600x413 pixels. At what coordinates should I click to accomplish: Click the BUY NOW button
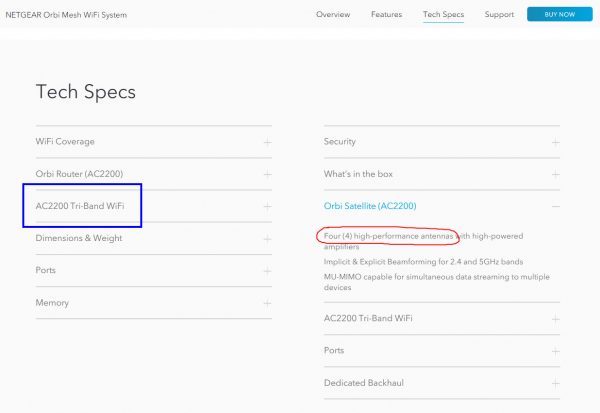559,15
